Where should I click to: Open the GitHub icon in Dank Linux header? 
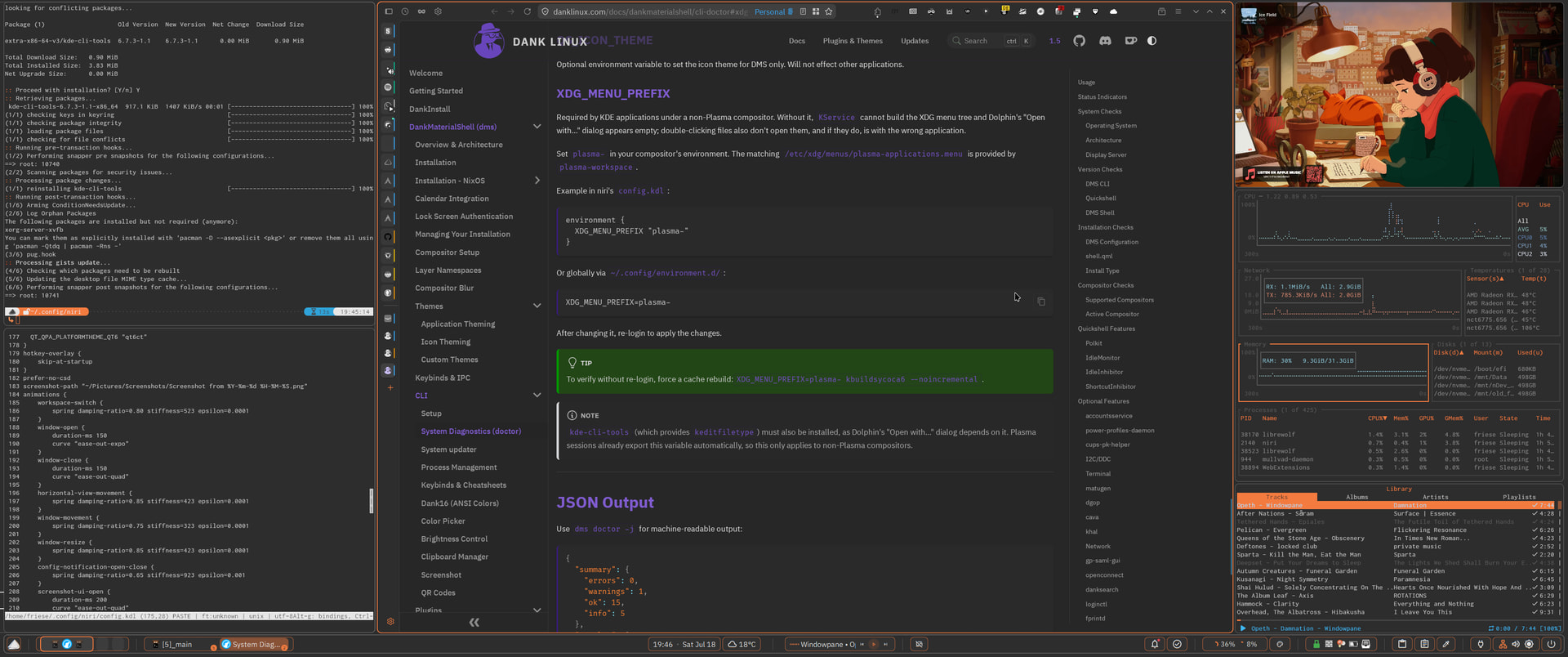pyautogui.click(x=1079, y=41)
